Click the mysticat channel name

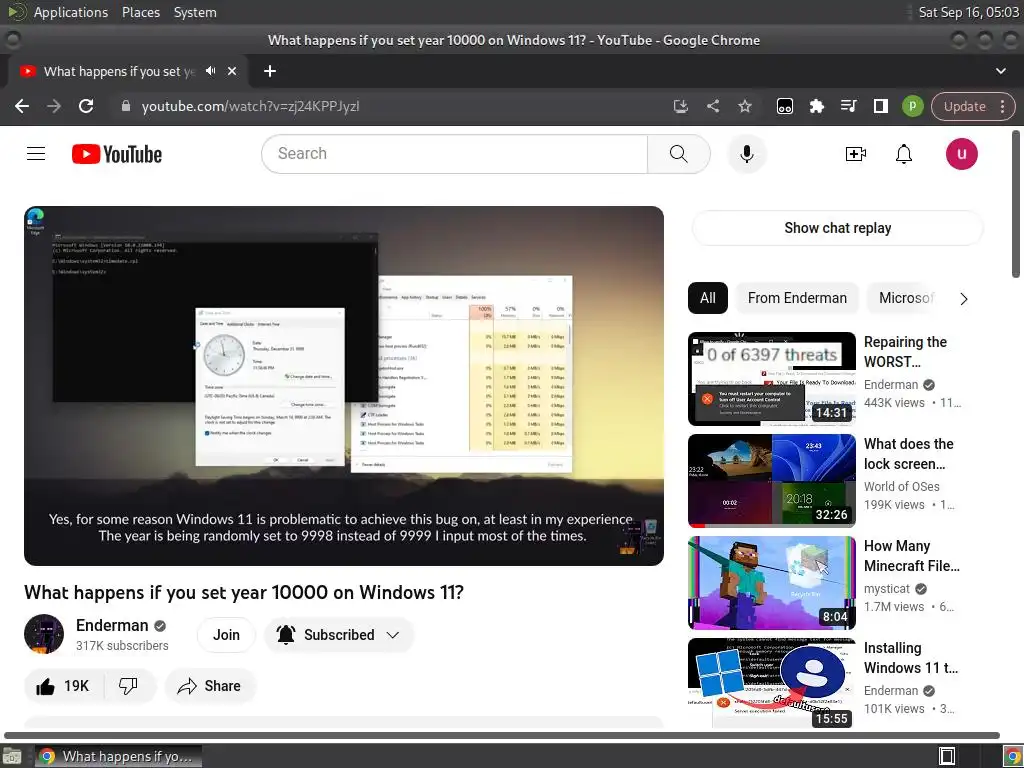tap(886, 588)
